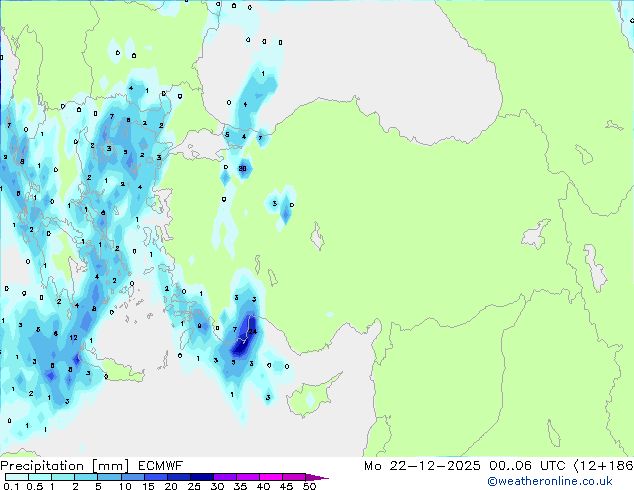Click the '0.1' legend scale value

tap(11, 486)
